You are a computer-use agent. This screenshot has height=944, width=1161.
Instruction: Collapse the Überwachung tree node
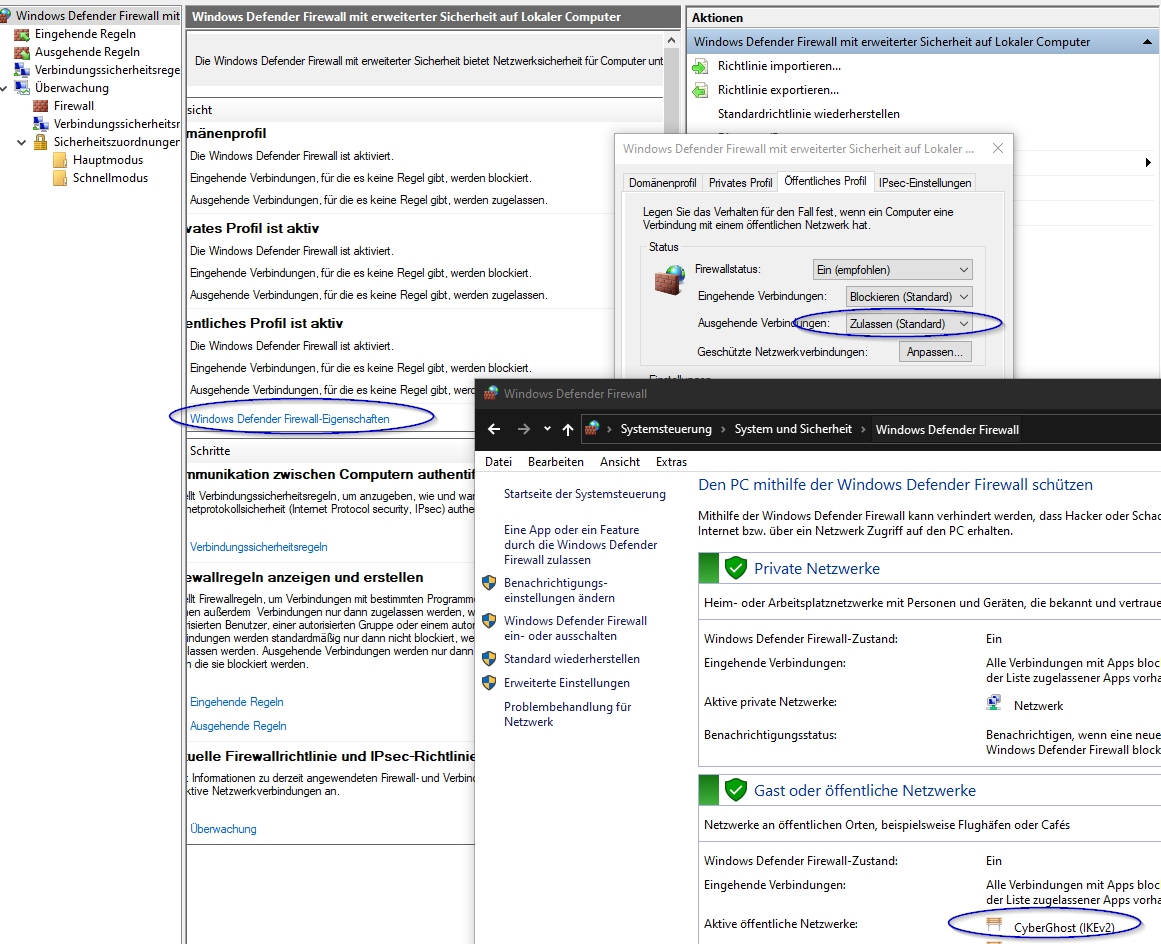click(x=5, y=88)
